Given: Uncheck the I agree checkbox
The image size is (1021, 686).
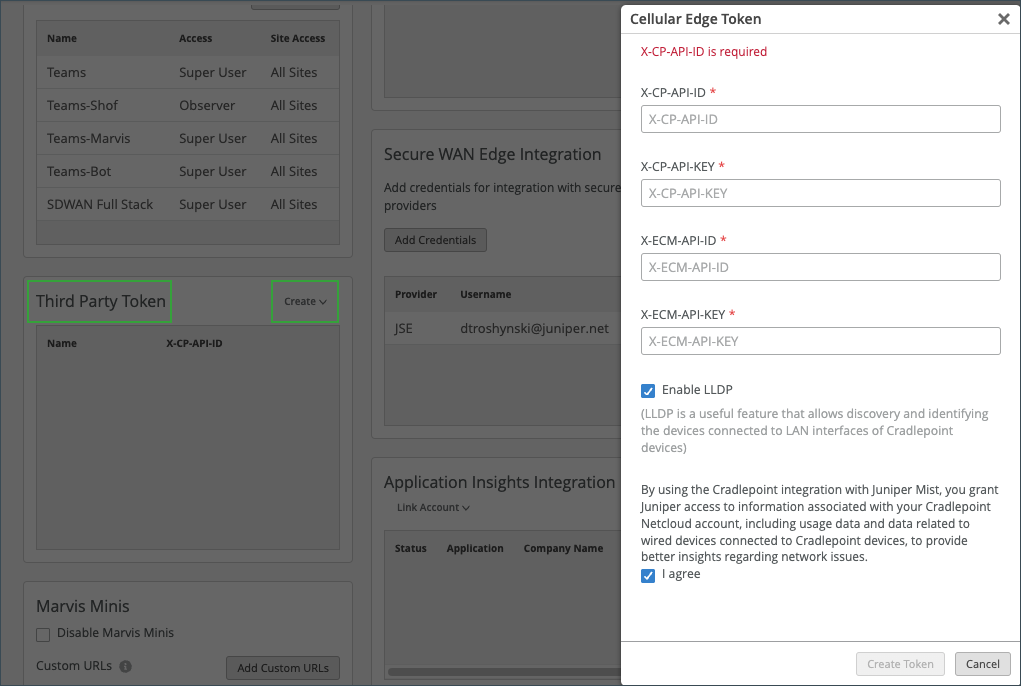Looking at the screenshot, I should coord(648,575).
